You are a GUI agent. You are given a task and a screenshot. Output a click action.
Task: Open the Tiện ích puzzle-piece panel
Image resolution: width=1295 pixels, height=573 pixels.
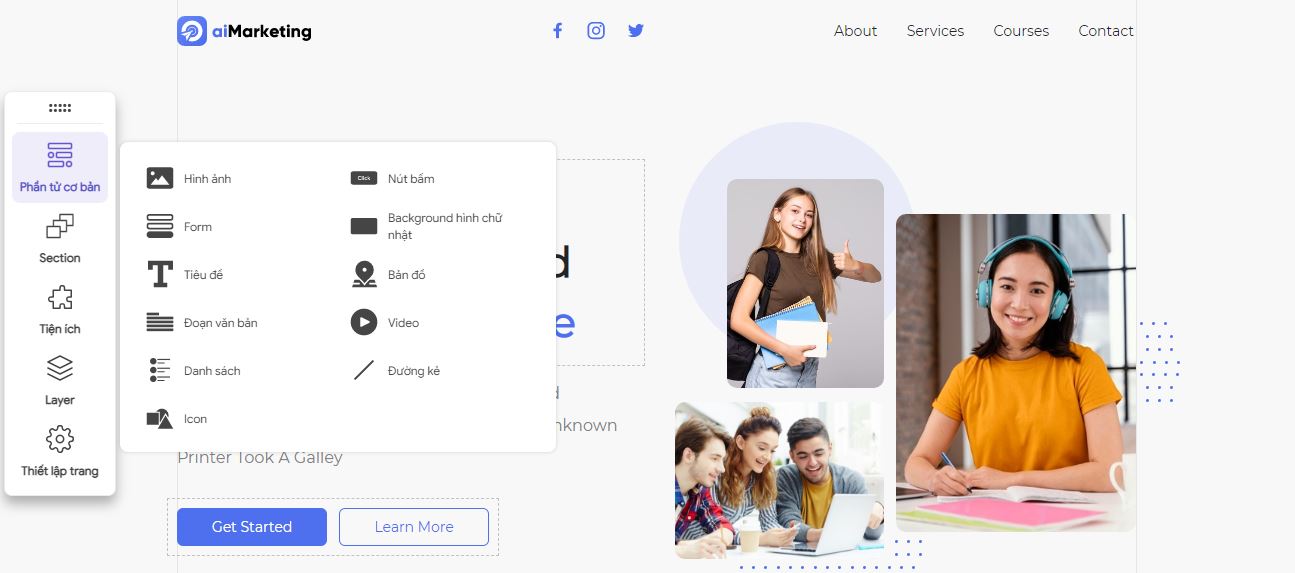(60, 310)
